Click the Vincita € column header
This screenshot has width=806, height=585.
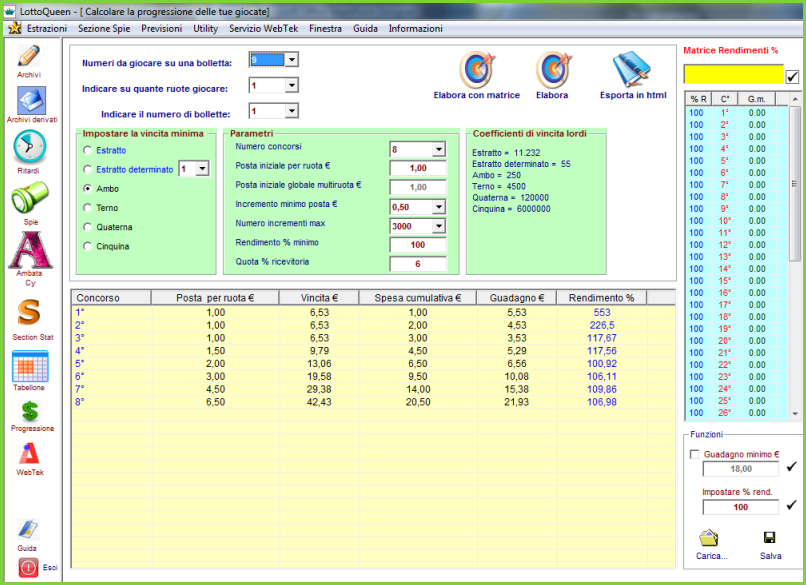coord(319,298)
